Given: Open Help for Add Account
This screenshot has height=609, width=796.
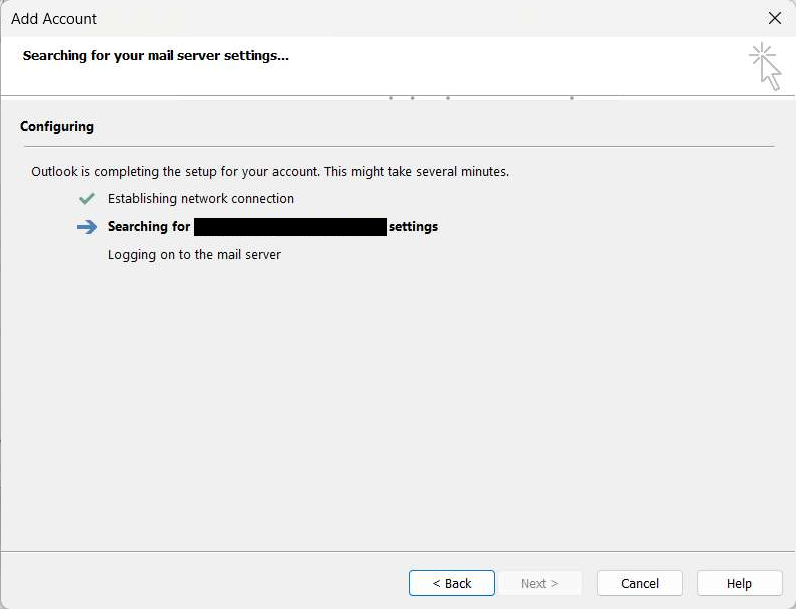Looking at the screenshot, I should 739,583.
